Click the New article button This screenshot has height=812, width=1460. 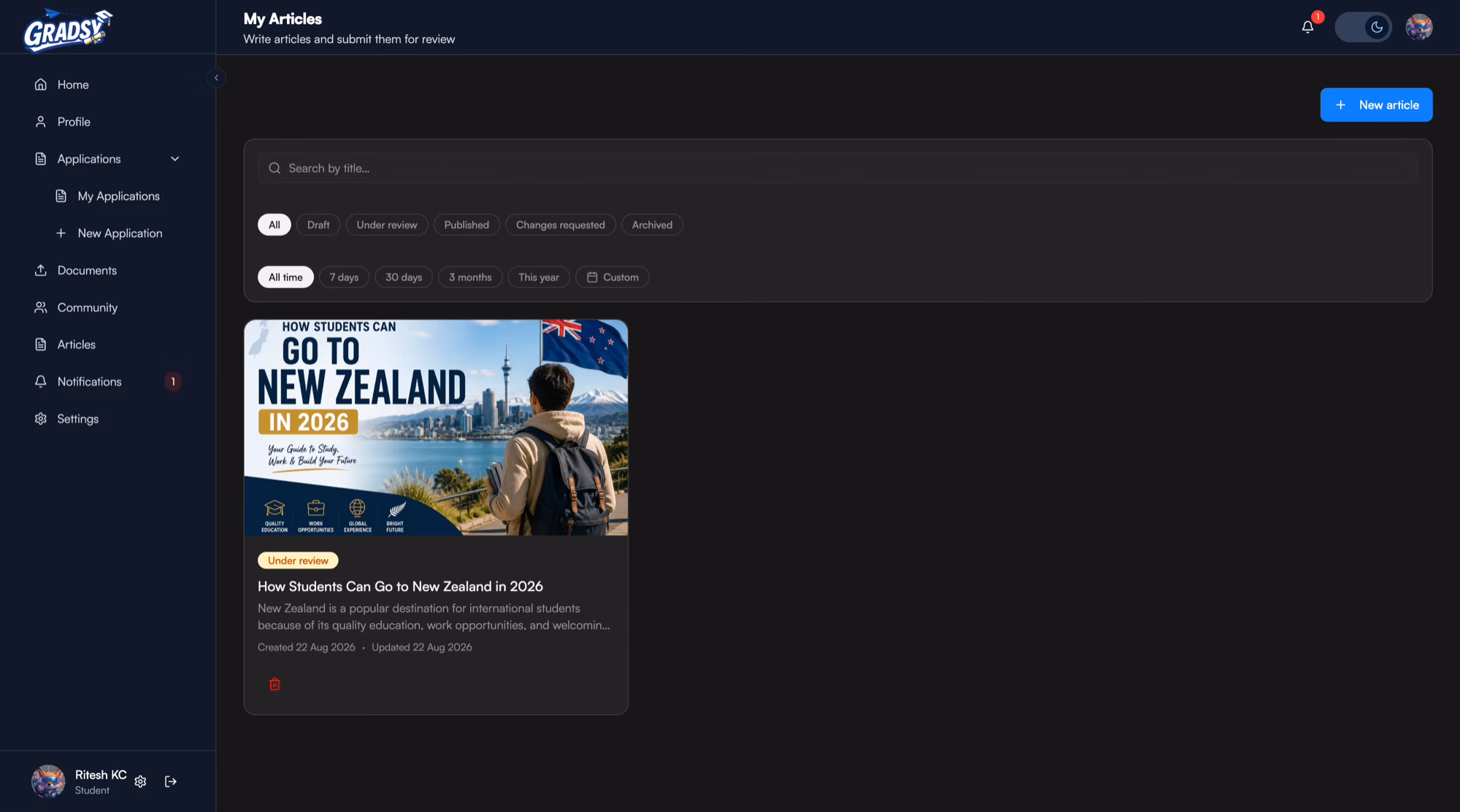click(1376, 105)
